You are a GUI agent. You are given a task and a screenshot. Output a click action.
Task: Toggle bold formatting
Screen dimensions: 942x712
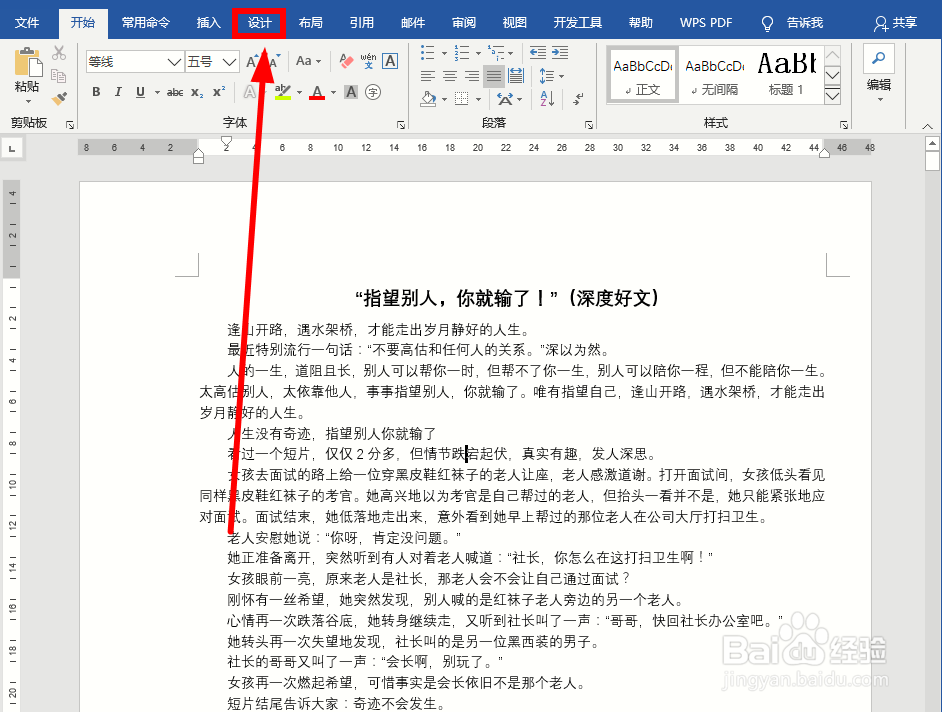96,91
